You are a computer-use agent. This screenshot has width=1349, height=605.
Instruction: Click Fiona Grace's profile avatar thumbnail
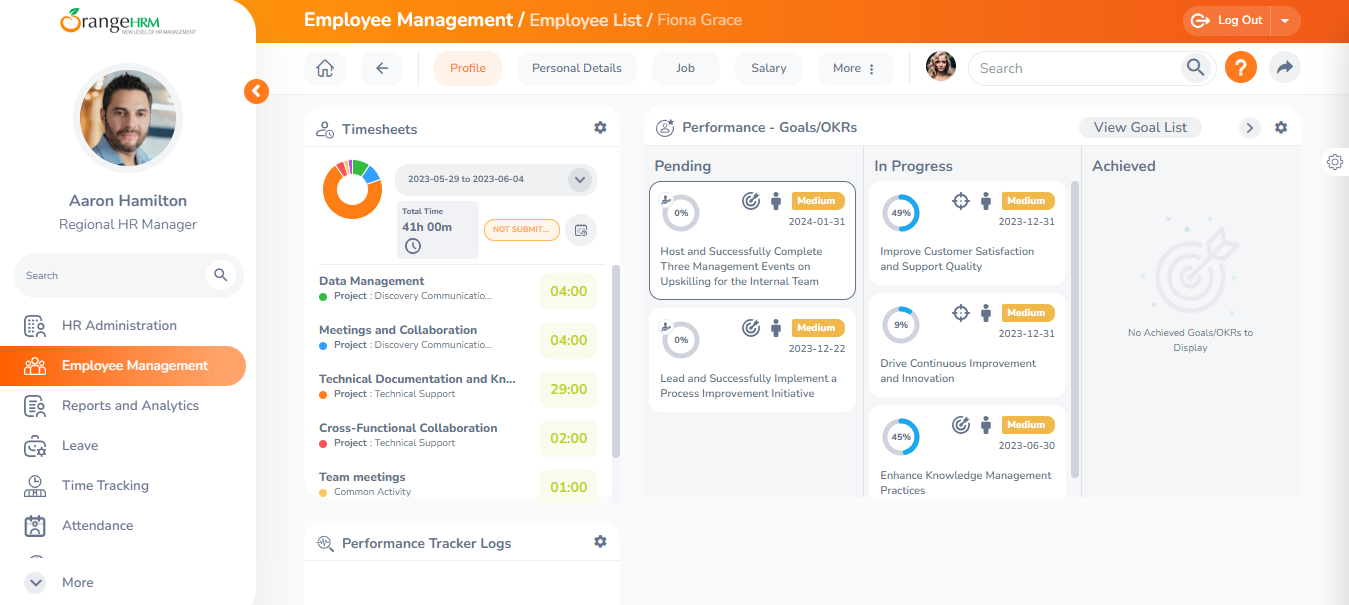(940, 67)
